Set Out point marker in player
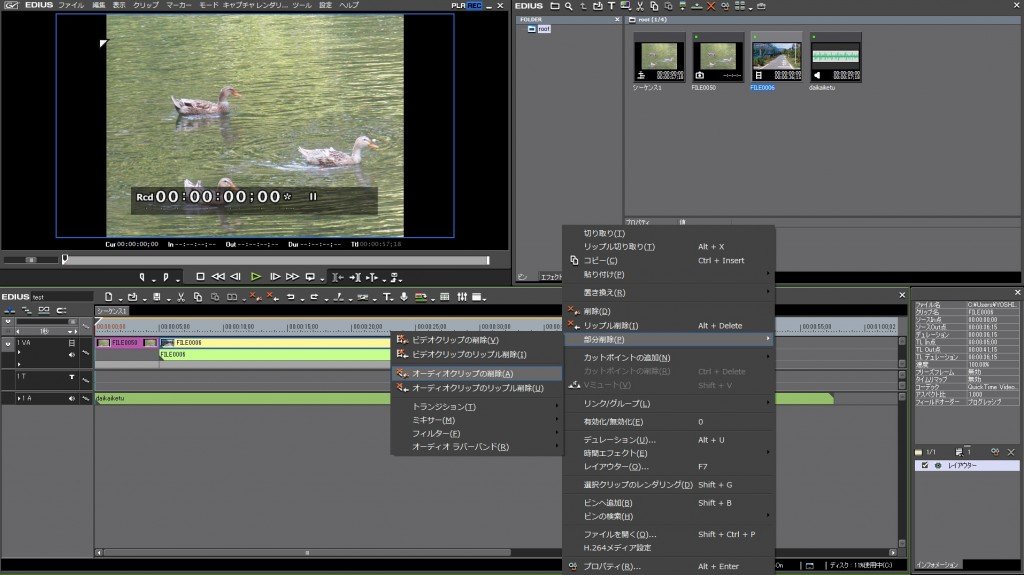 tap(166, 277)
